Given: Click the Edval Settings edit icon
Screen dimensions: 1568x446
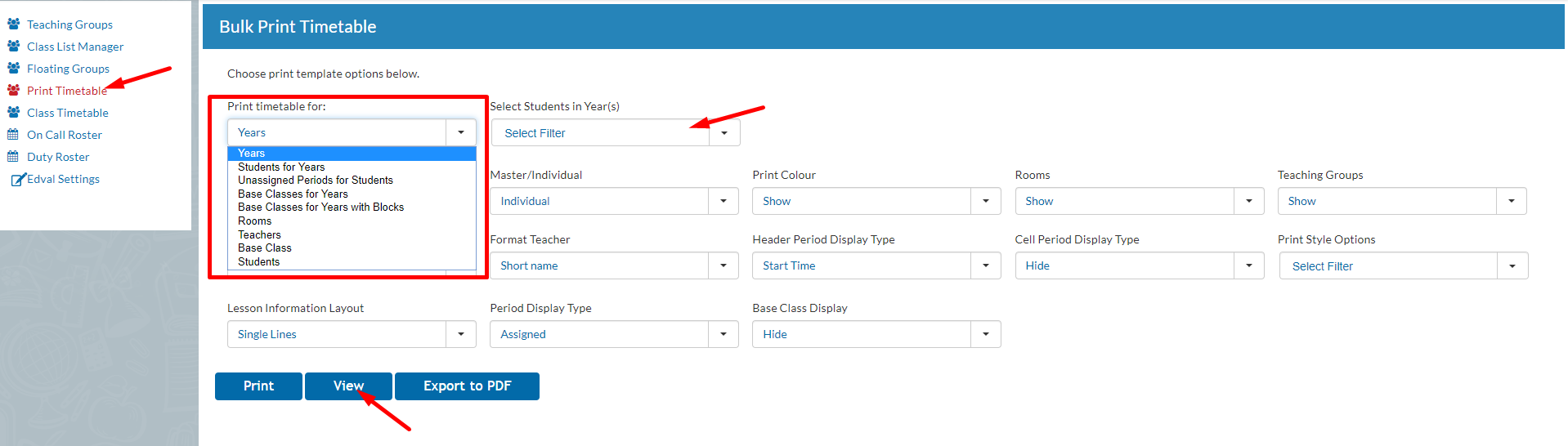Looking at the screenshot, I should tap(18, 179).
